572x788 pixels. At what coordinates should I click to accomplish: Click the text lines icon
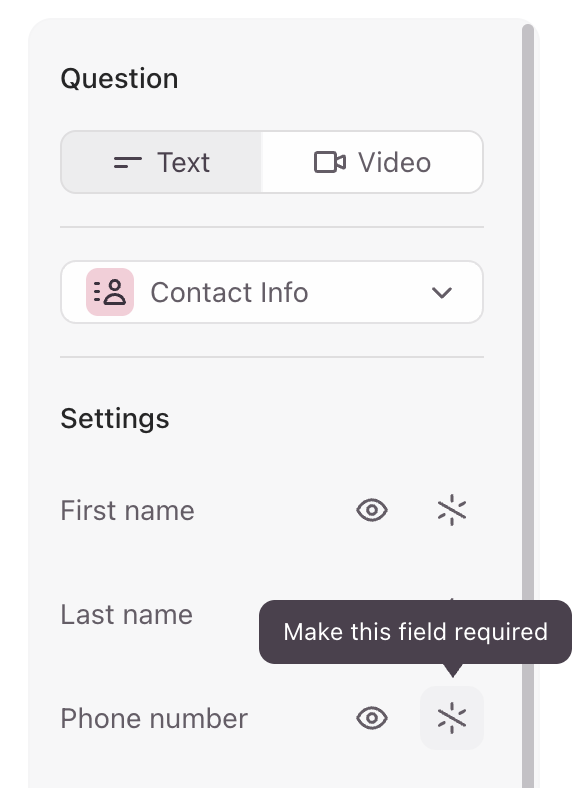tap(128, 162)
